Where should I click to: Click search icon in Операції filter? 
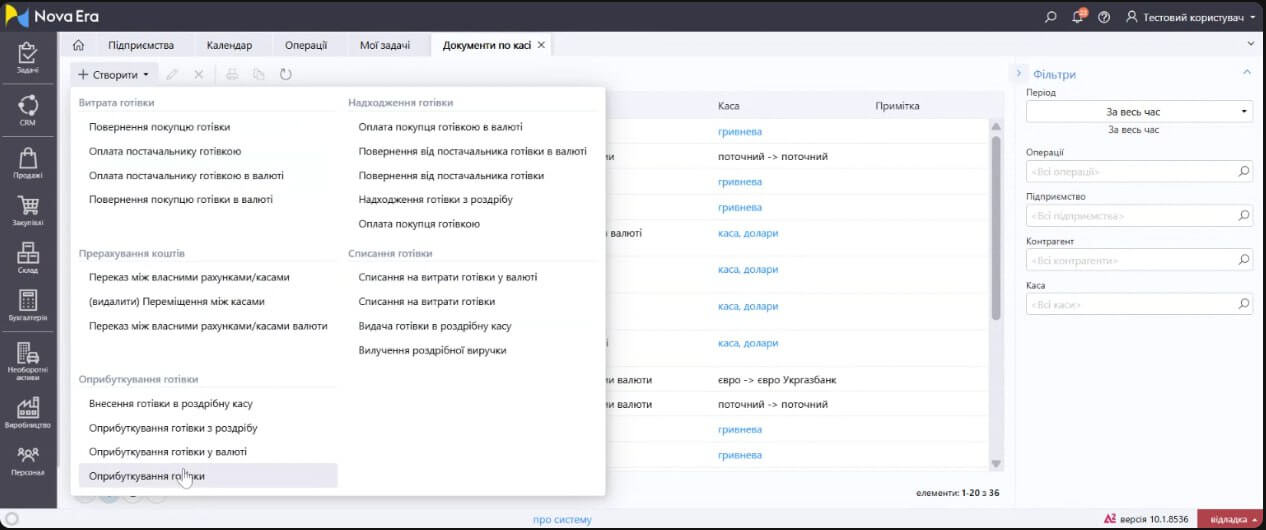[x=1244, y=171]
